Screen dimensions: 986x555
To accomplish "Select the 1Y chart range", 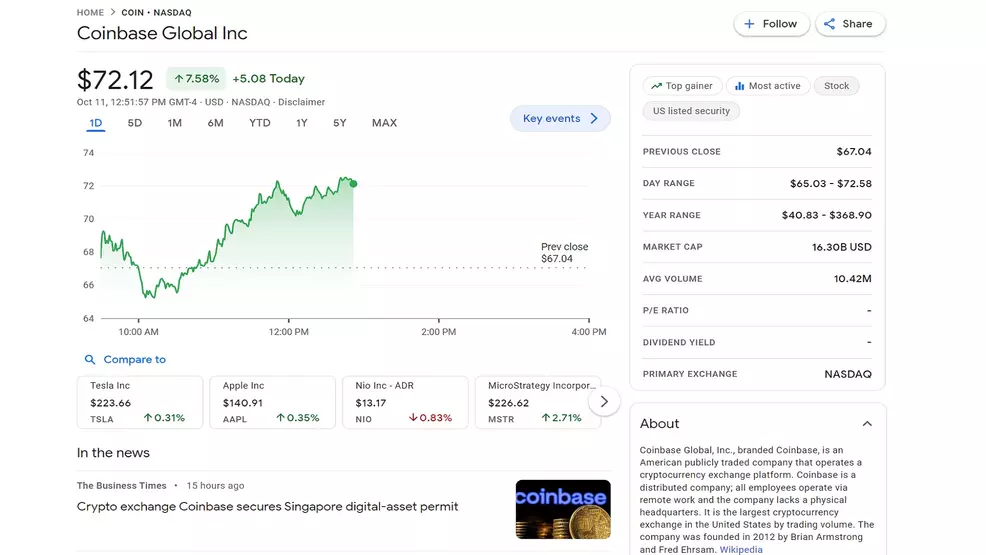I will (x=302, y=123).
